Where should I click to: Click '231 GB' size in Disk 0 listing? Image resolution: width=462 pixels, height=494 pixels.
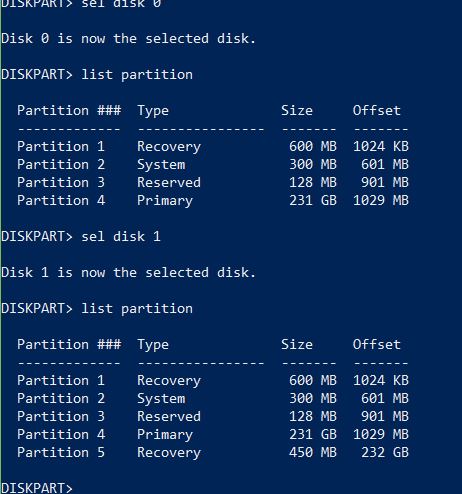point(313,200)
